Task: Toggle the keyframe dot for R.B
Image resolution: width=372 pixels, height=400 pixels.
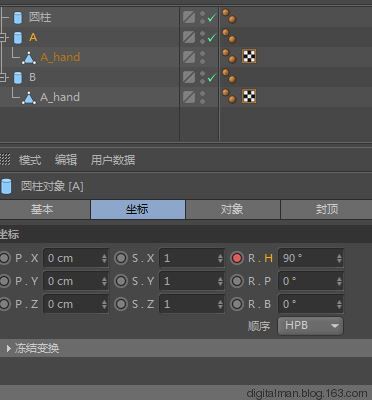Action: coord(237,304)
